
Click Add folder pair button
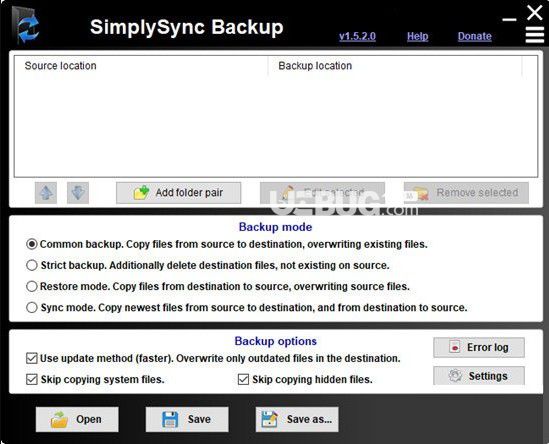(179, 193)
